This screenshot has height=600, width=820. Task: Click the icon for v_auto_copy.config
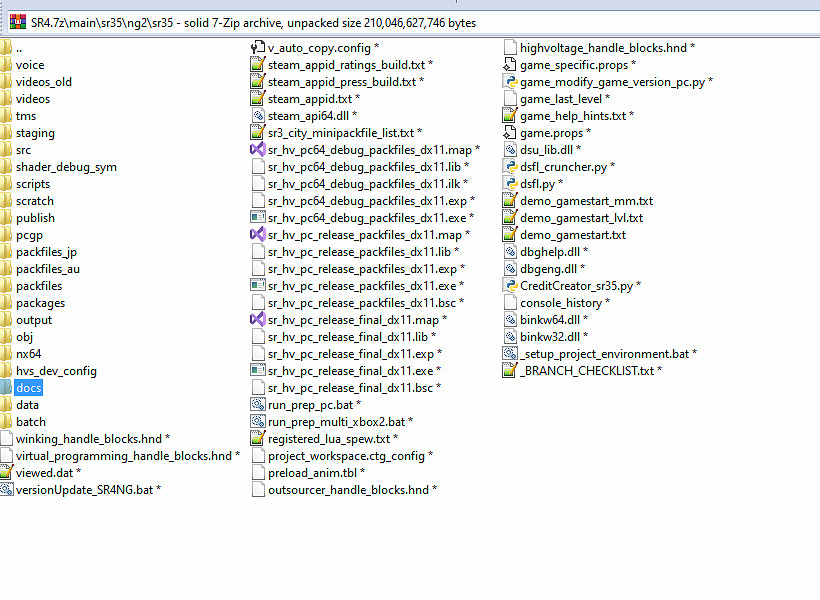click(257, 48)
